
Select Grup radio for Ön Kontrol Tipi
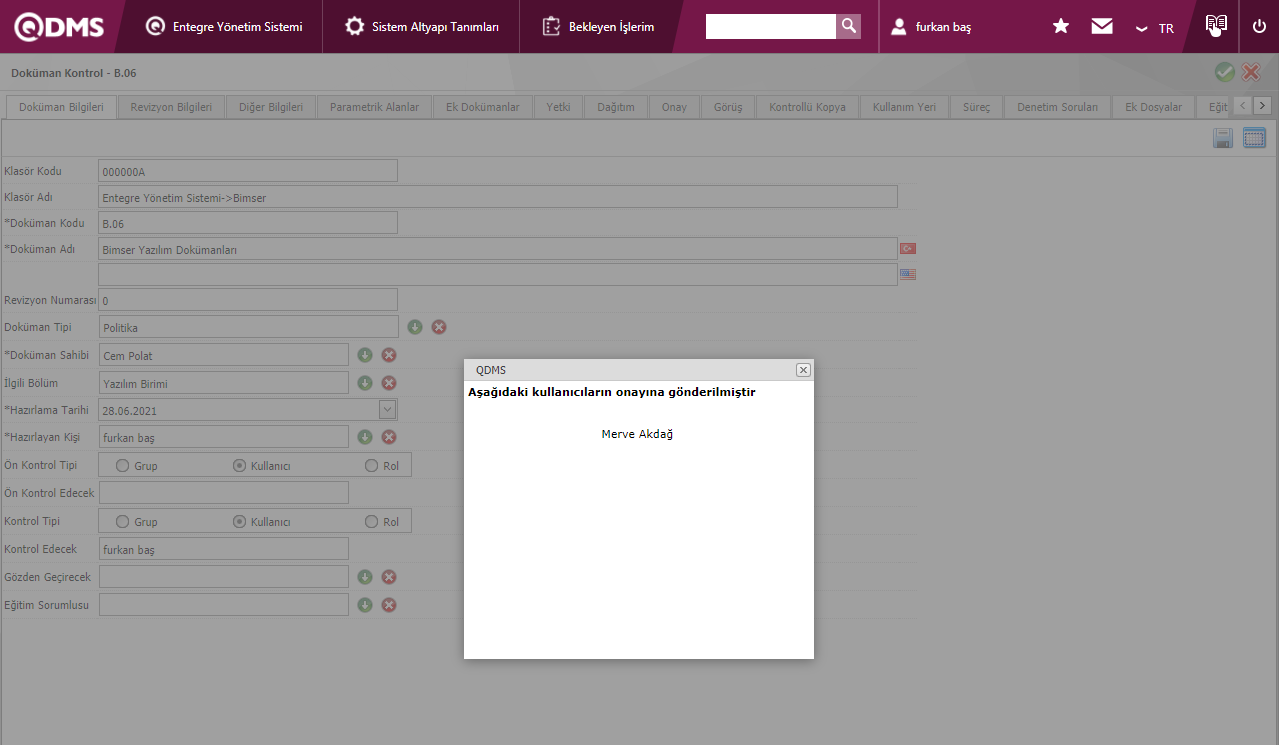tap(123, 466)
